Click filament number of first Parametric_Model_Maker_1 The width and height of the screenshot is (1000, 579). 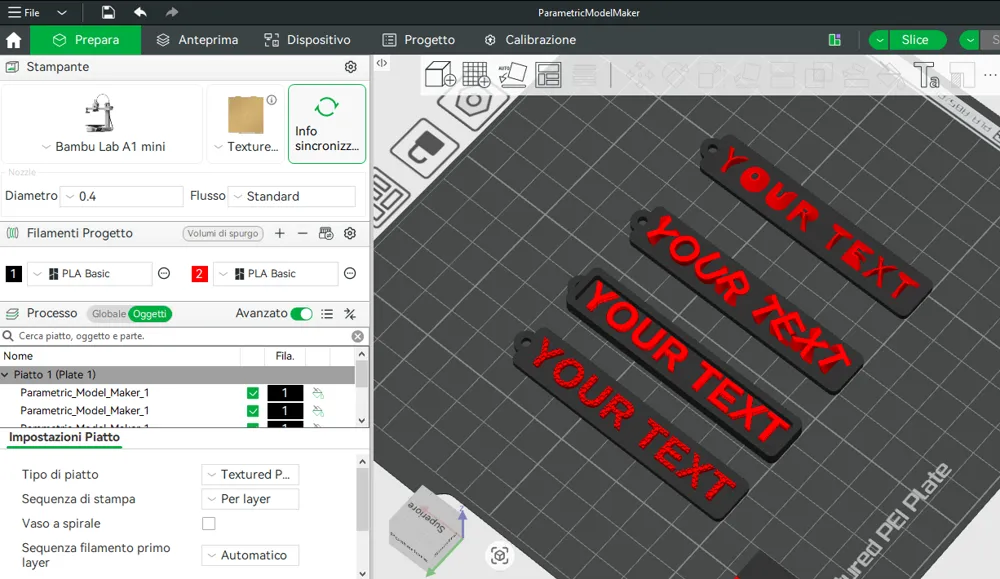[284, 393]
